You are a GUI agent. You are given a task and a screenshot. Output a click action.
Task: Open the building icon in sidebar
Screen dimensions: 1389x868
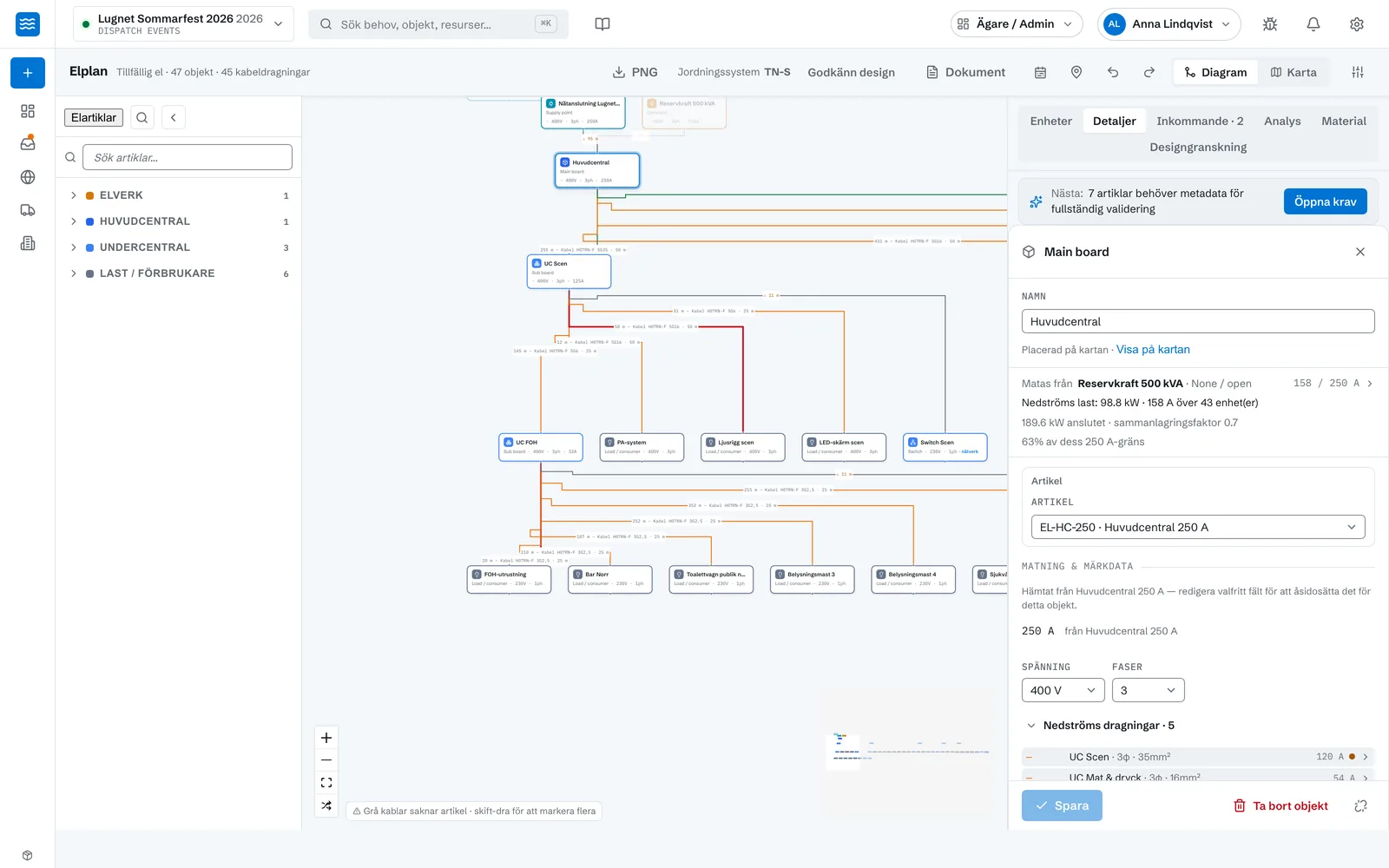coord(28,243)
